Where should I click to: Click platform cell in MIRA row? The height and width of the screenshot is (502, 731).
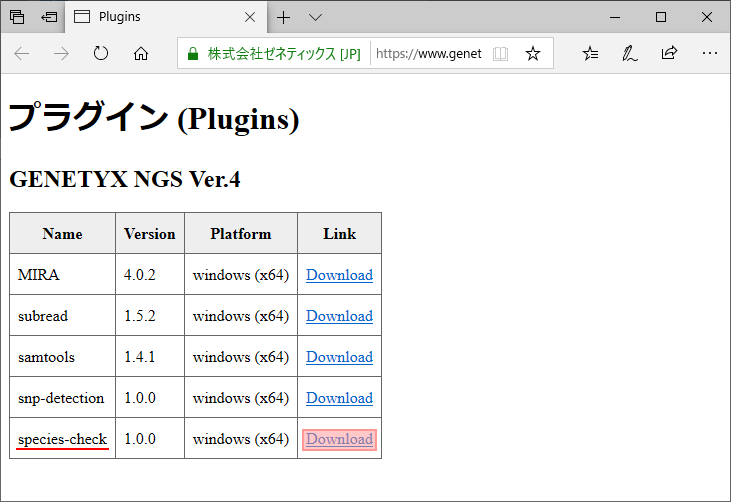[241, 275]
